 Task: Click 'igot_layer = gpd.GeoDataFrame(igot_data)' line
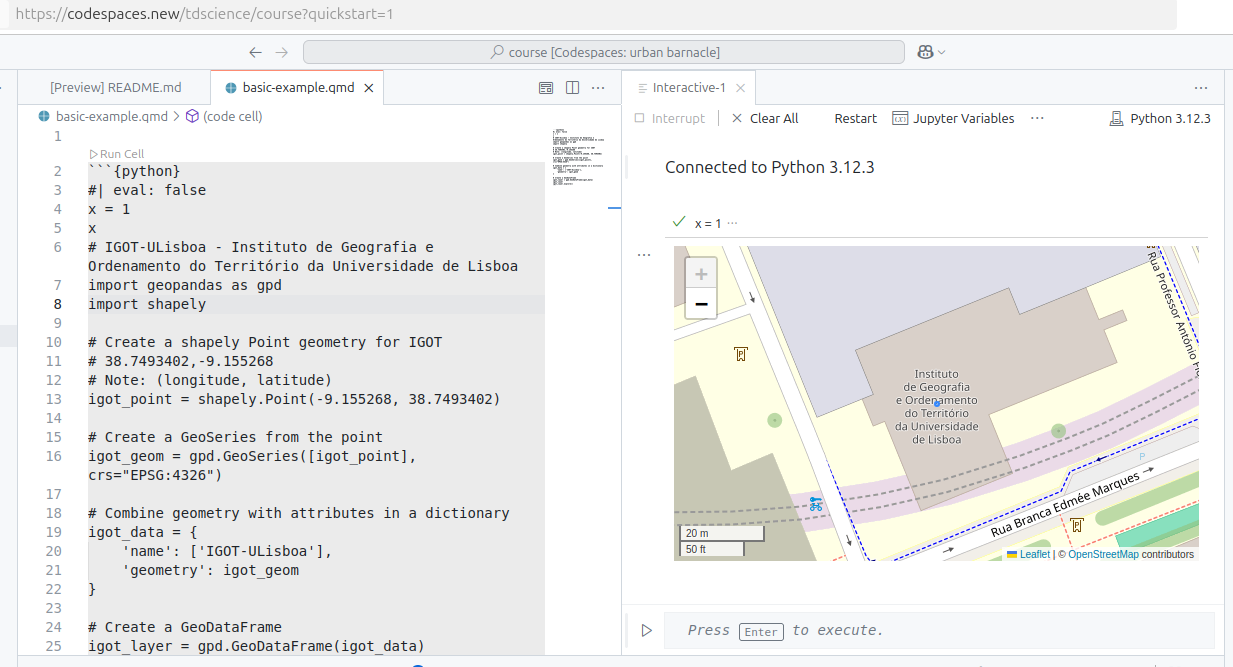256,646
